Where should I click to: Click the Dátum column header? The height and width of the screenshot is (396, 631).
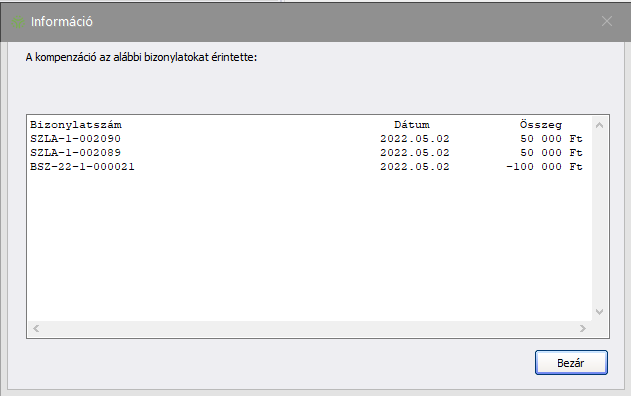[412, 125]
